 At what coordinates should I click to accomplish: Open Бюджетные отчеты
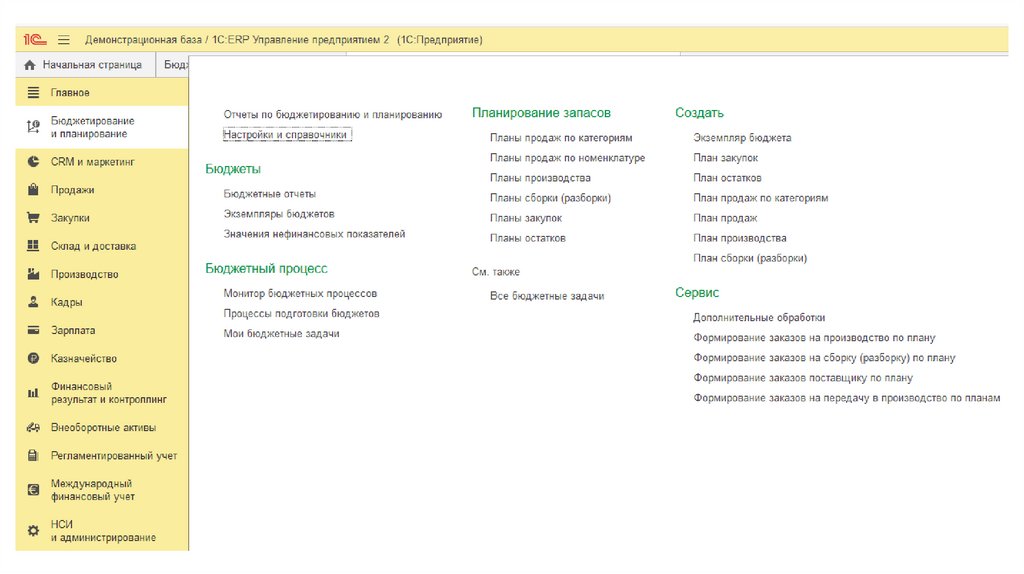pyautogui.click(x=270, y=194)
